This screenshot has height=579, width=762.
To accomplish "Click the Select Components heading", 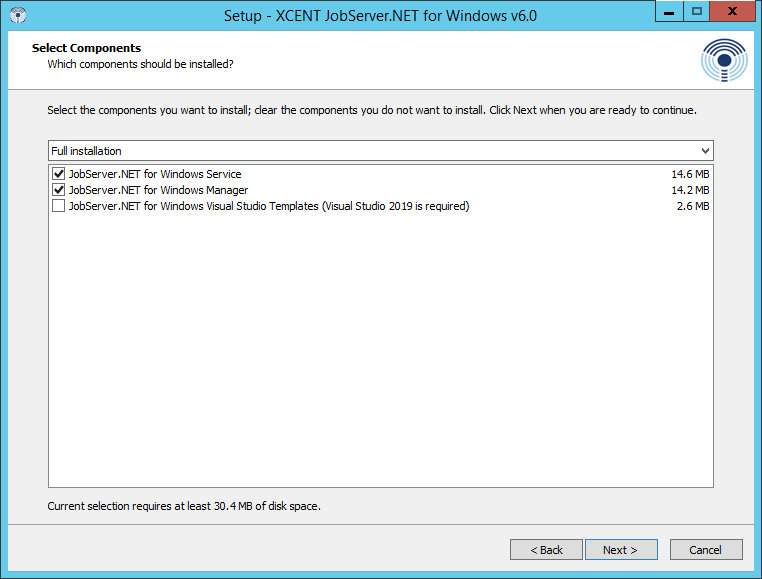I will point(86,48).
